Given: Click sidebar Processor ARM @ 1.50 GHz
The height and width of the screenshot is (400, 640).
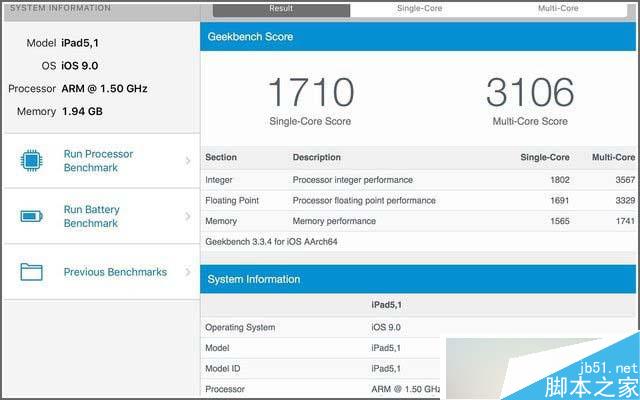Looking at the screenshot, I should [x=104, y=89].
